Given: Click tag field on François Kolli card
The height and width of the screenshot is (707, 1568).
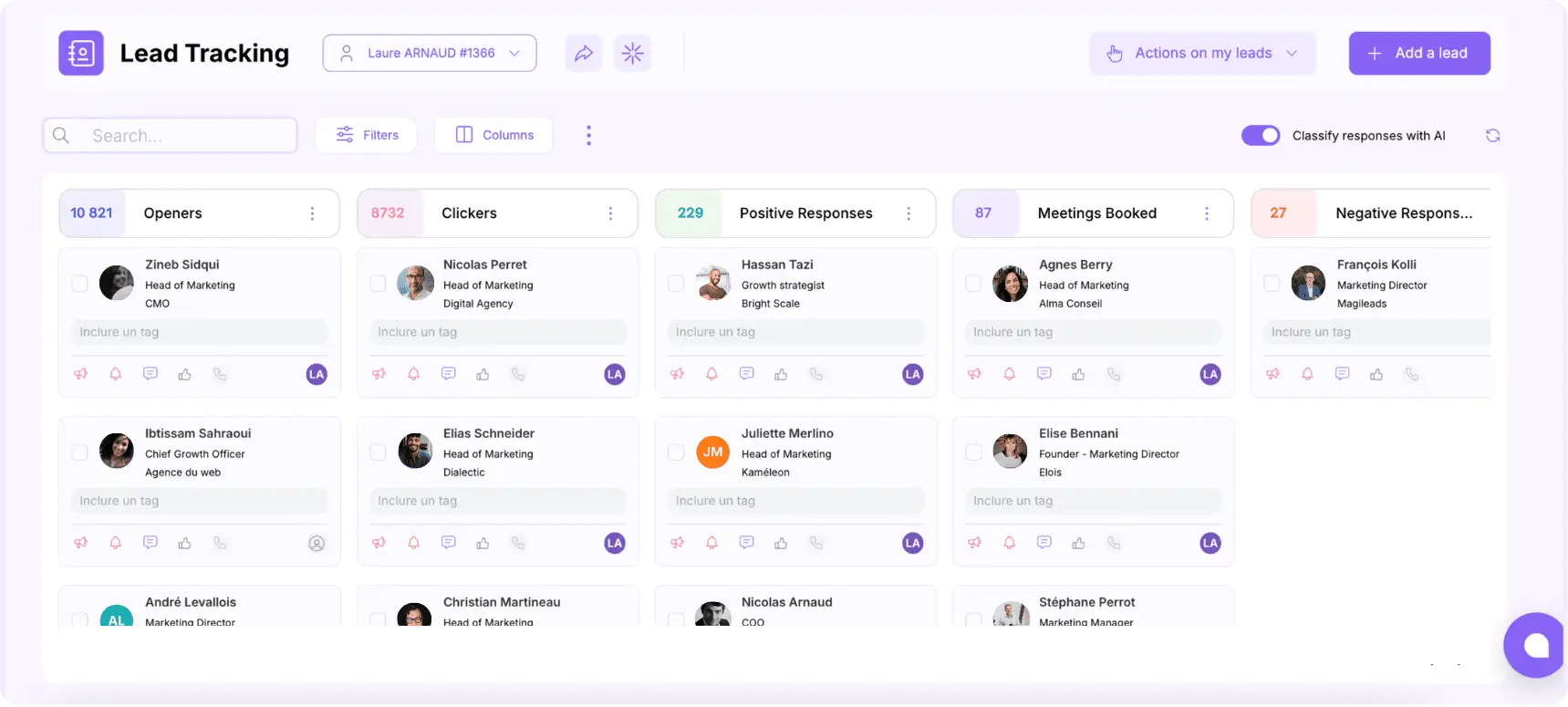Looking at the screenshot, I should pos(1377,332).
